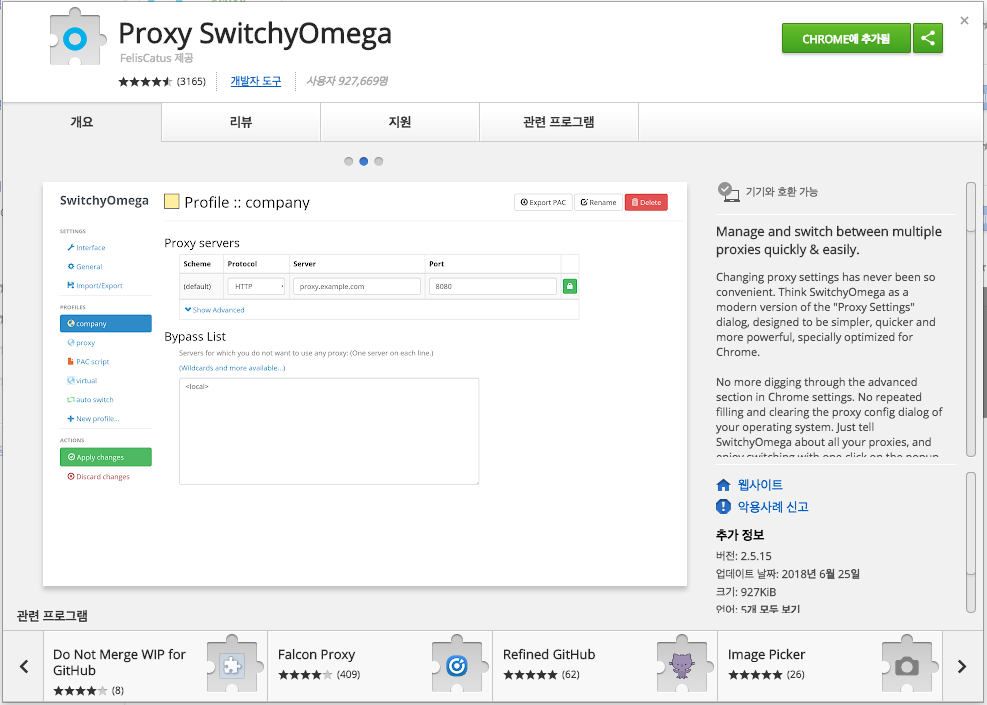
Task: Select the first carousel dot indicator
Action: pos(348,161)
